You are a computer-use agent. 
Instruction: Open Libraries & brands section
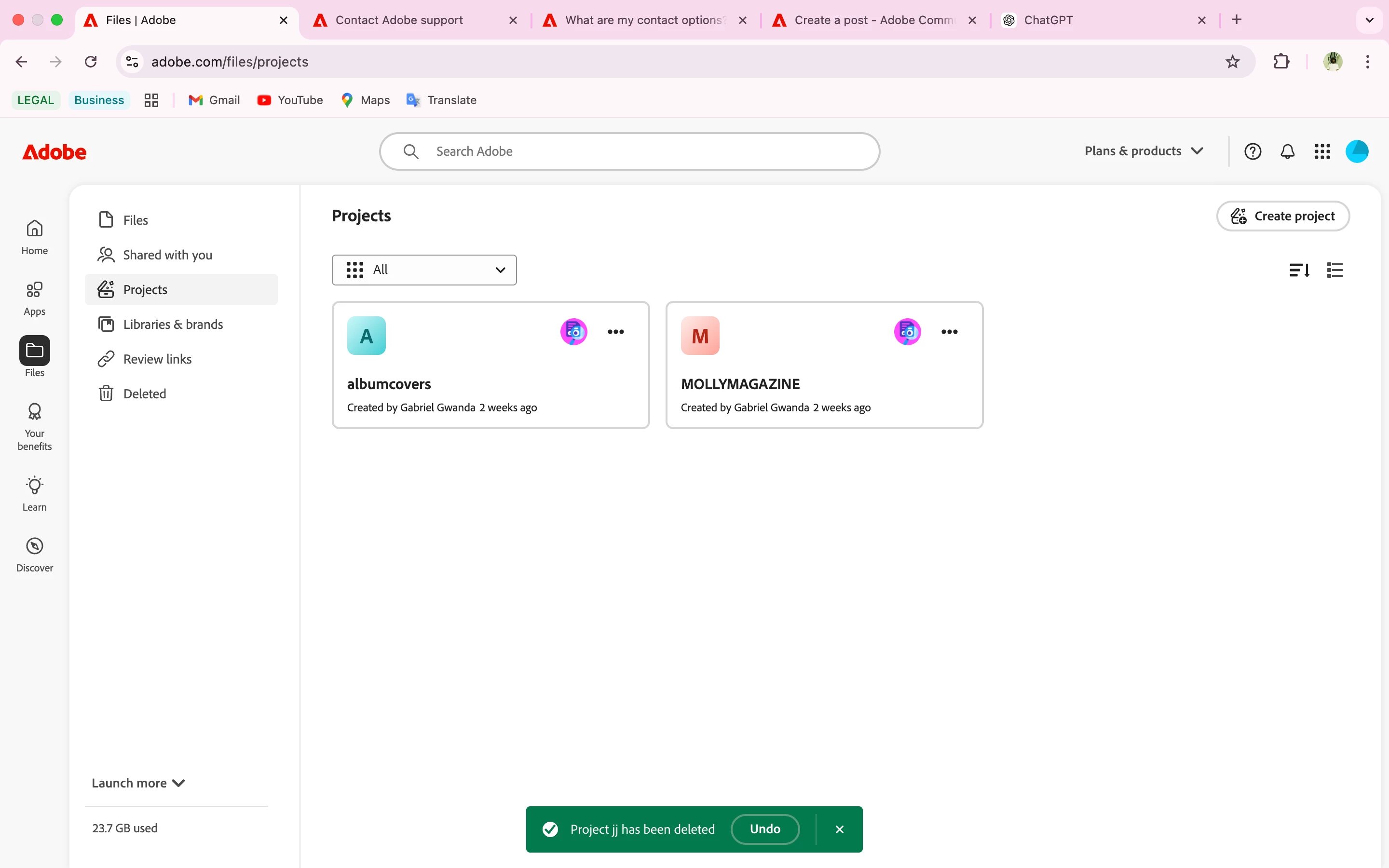pos(172,325)
